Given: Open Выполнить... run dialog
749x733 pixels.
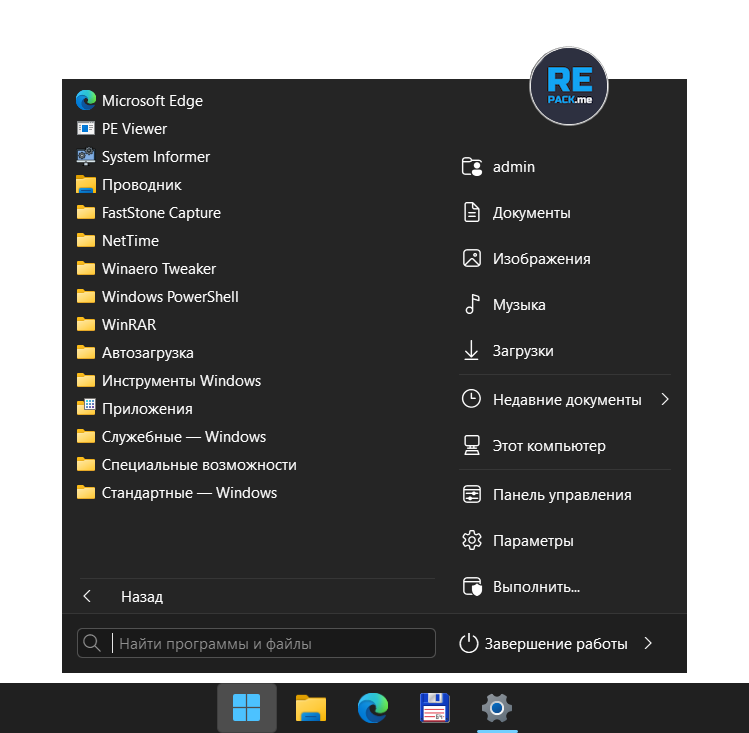Looking at the screenshot, I should [x=535, y=587].
